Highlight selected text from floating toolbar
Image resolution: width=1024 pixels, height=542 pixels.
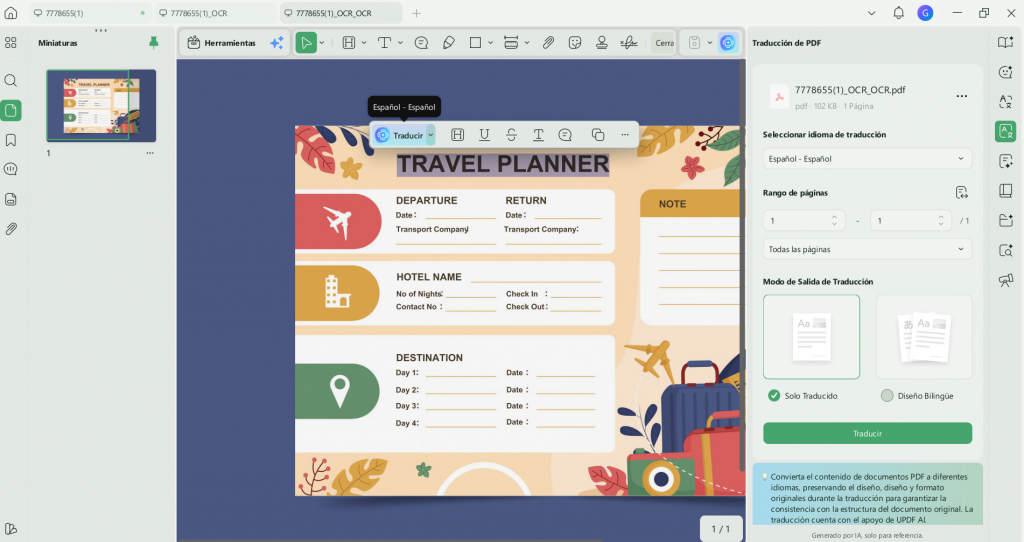tap(457, 135)
